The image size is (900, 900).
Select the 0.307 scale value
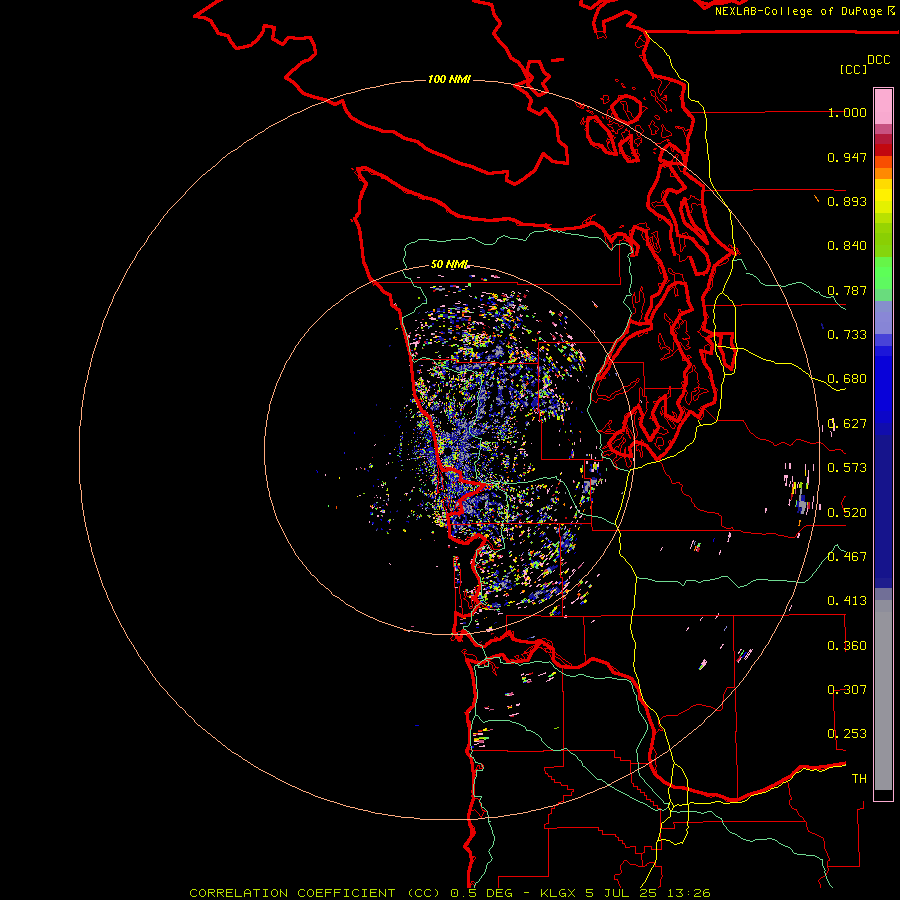click(x=847, y=690)
